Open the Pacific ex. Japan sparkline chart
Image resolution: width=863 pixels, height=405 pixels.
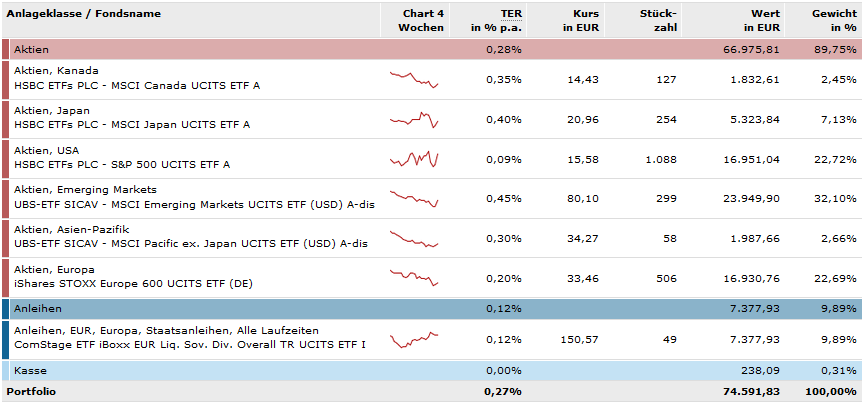click(414, 239)
